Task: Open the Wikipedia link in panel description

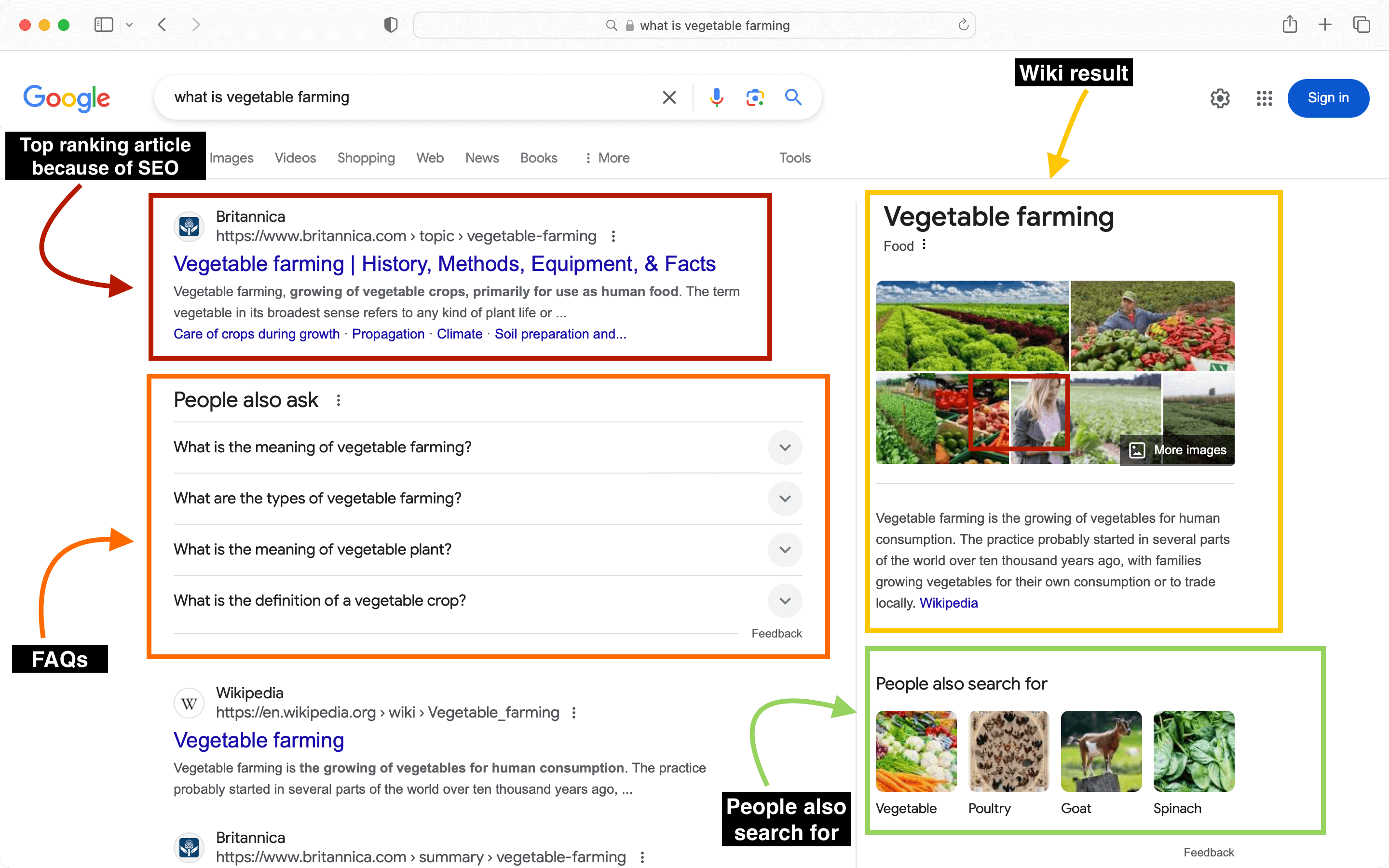Action: (948, 603)
